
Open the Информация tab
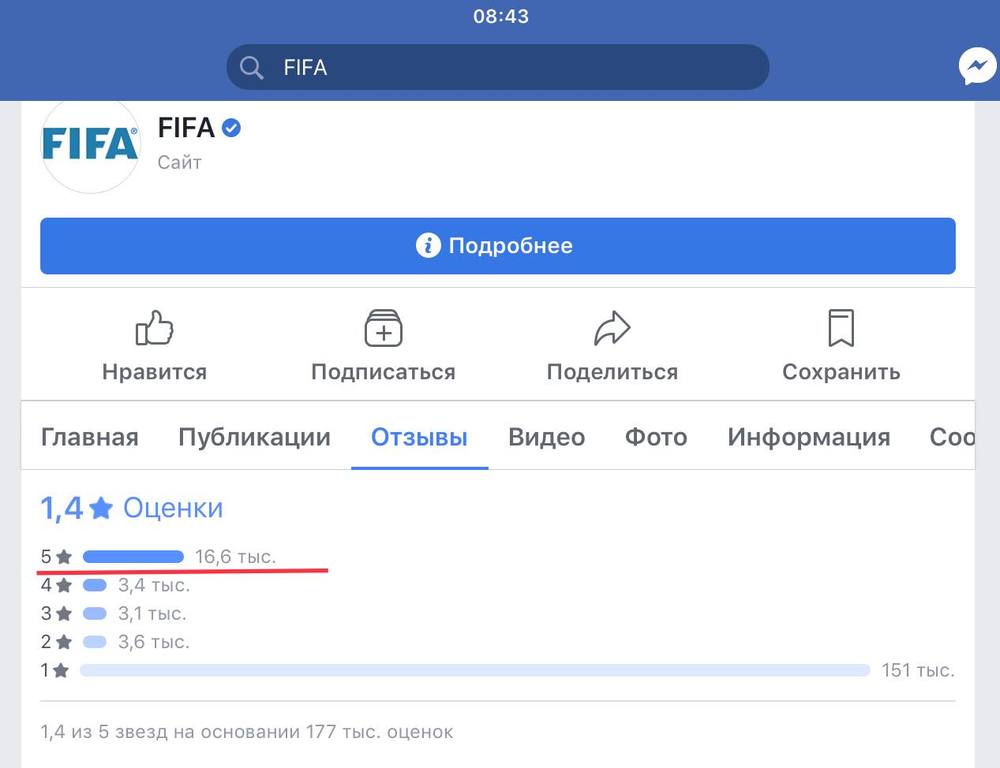click(x=808, y=437)
